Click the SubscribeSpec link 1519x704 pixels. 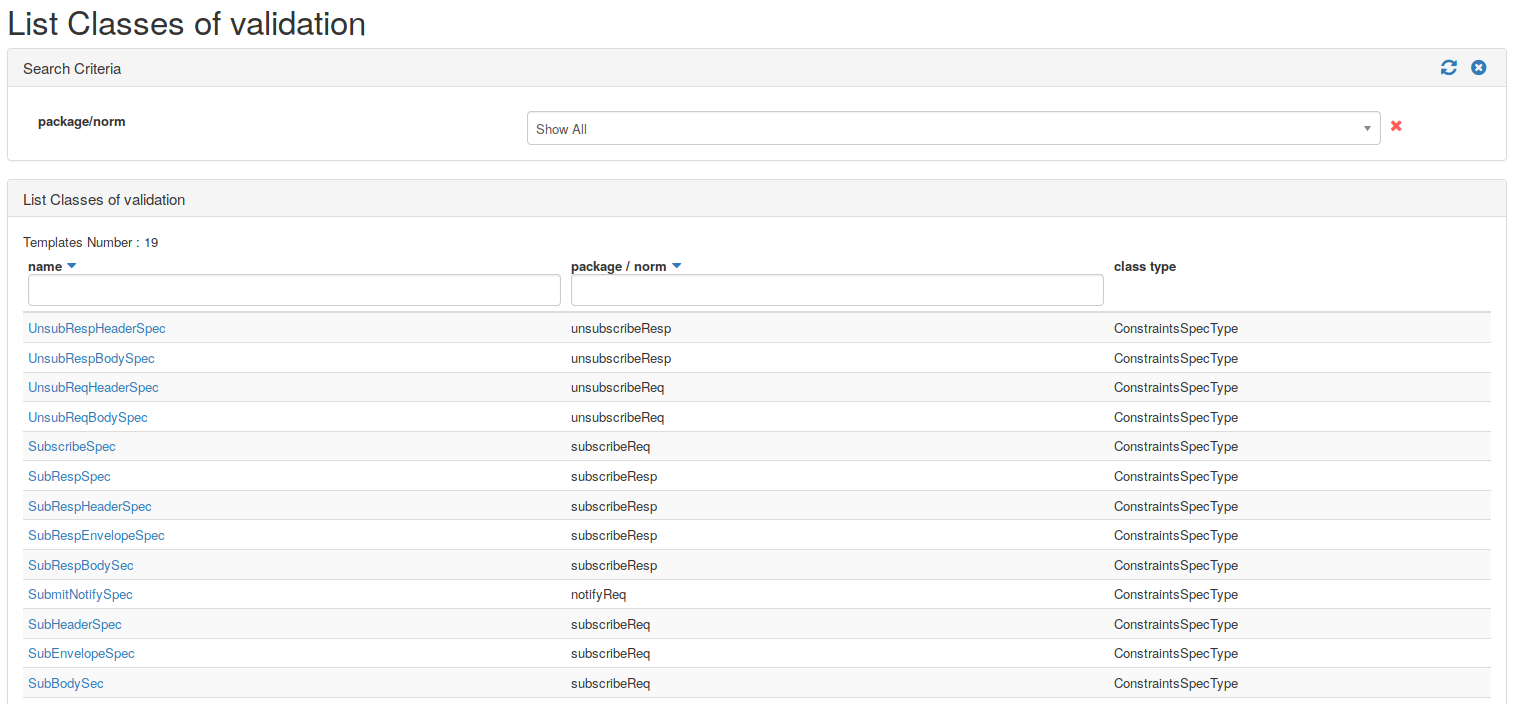[72, 446]
